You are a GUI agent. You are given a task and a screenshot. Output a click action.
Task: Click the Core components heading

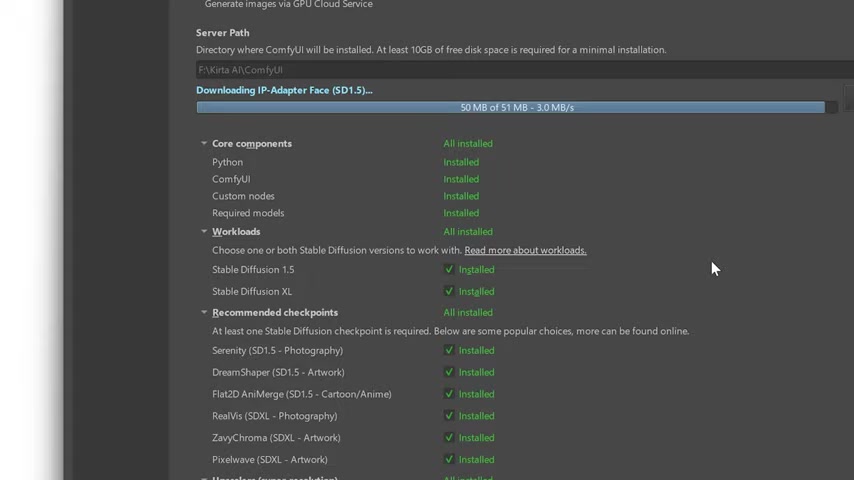[252, 143]
